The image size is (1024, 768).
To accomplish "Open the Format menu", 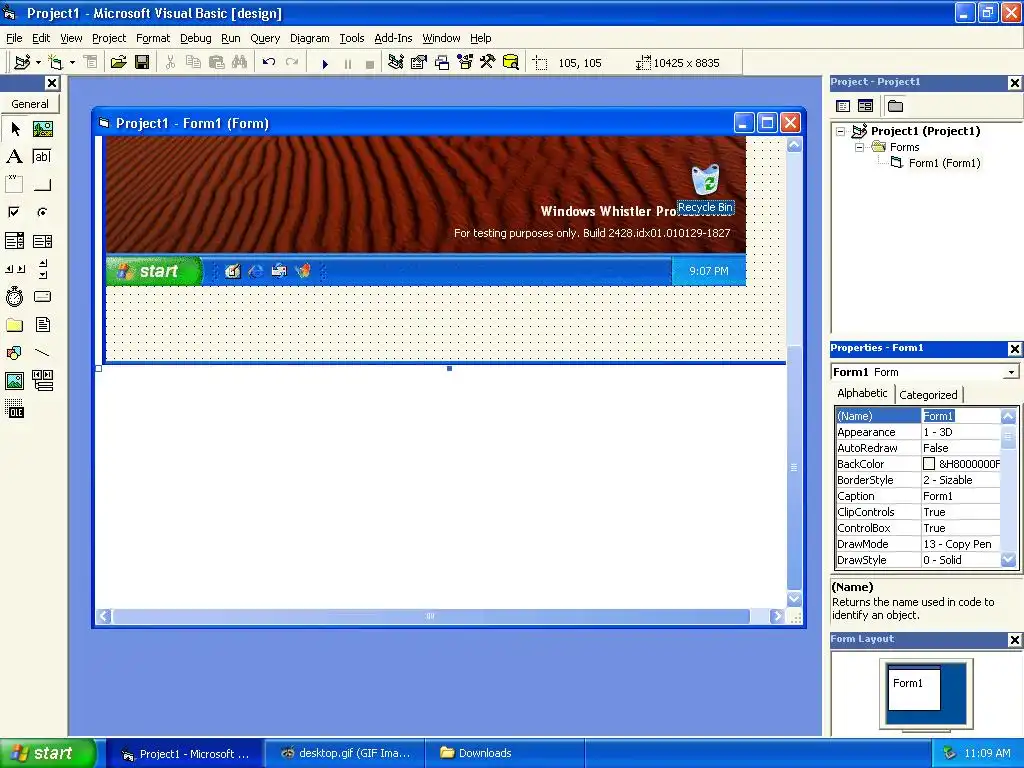I will pyautogui.click(x=153, y=38).
